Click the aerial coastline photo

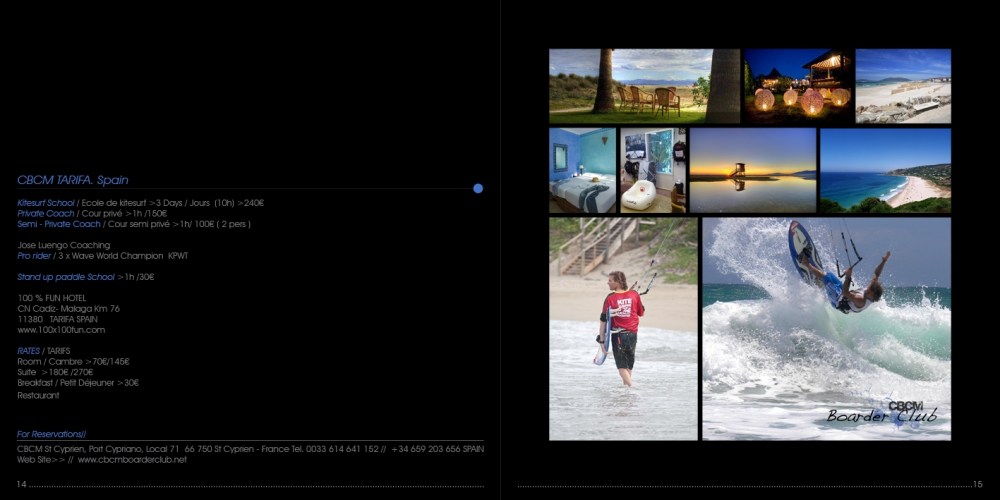click(x=884, y=170)
